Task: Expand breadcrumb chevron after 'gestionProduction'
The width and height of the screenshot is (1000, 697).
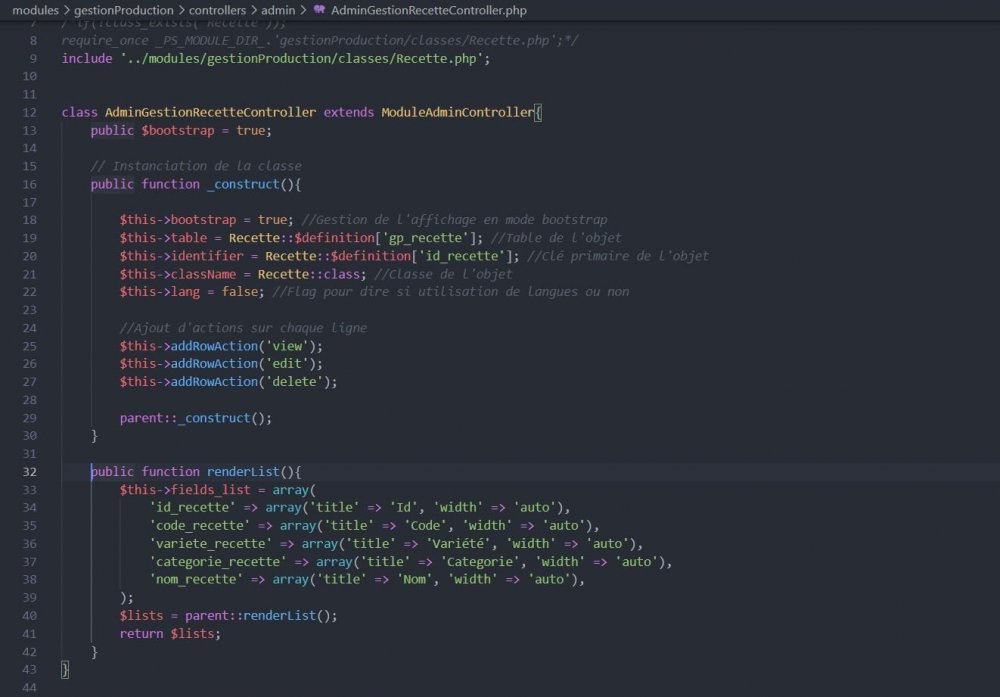Action: tap(181, 10)
